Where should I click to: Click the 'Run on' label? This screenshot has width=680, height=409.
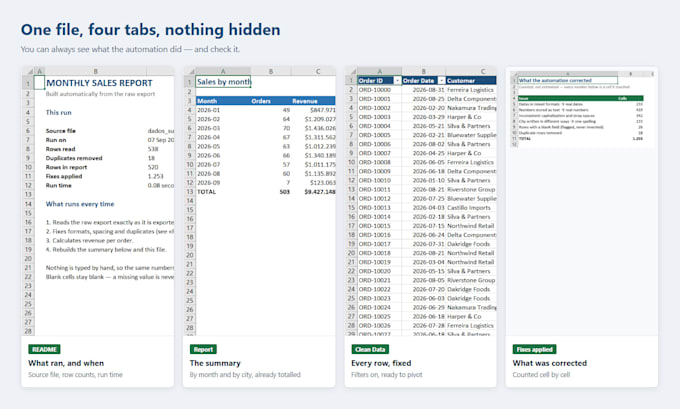point(56,140)
